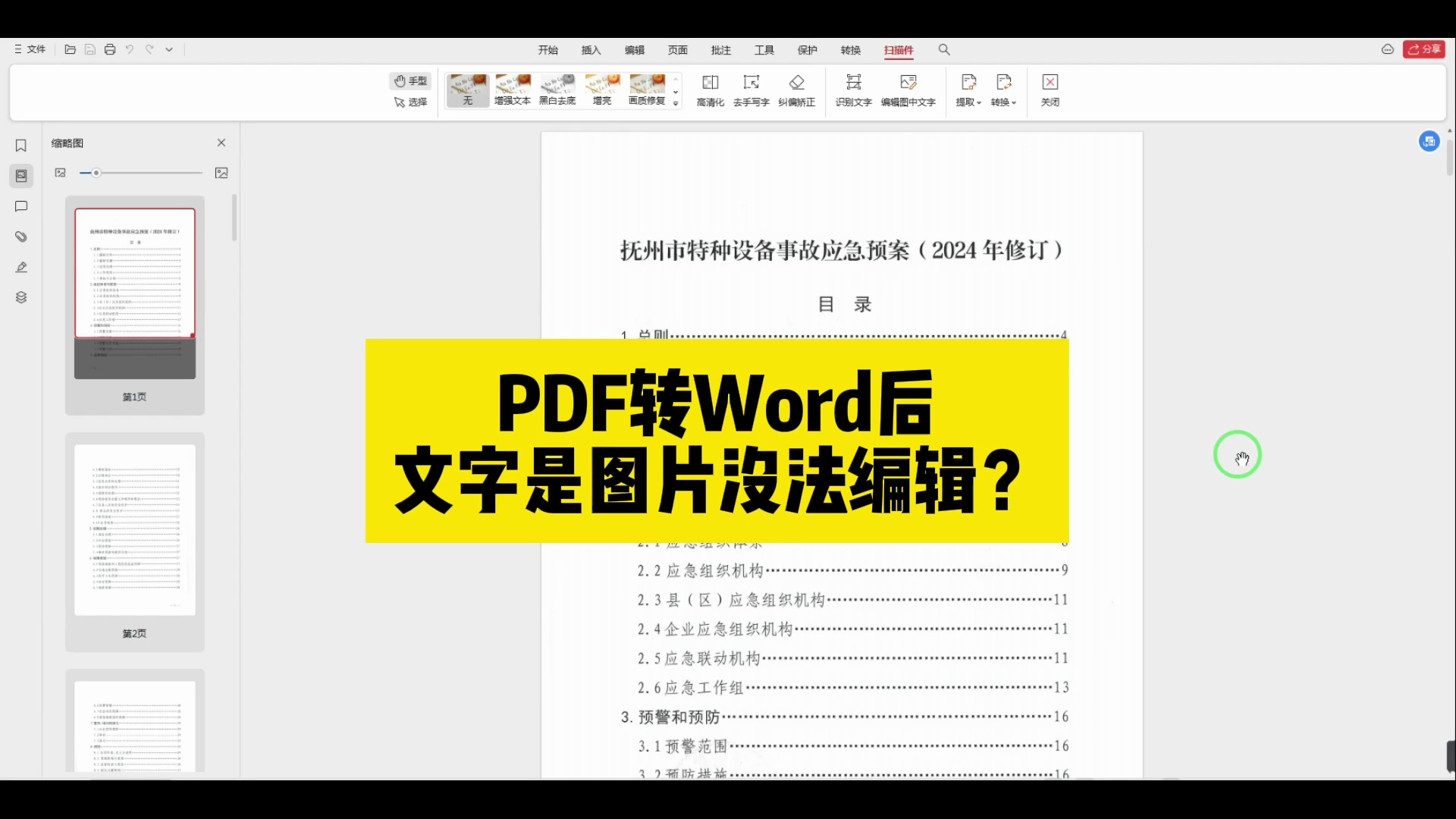Click the red 分享 button
This screenshot has width=1456, height=819.
click(x=1424, y=49)
